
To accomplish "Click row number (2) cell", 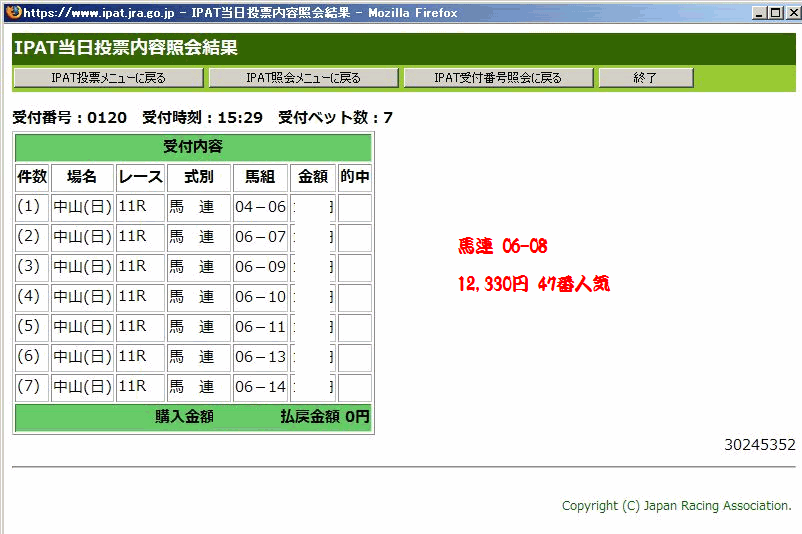I will (32, 237).
